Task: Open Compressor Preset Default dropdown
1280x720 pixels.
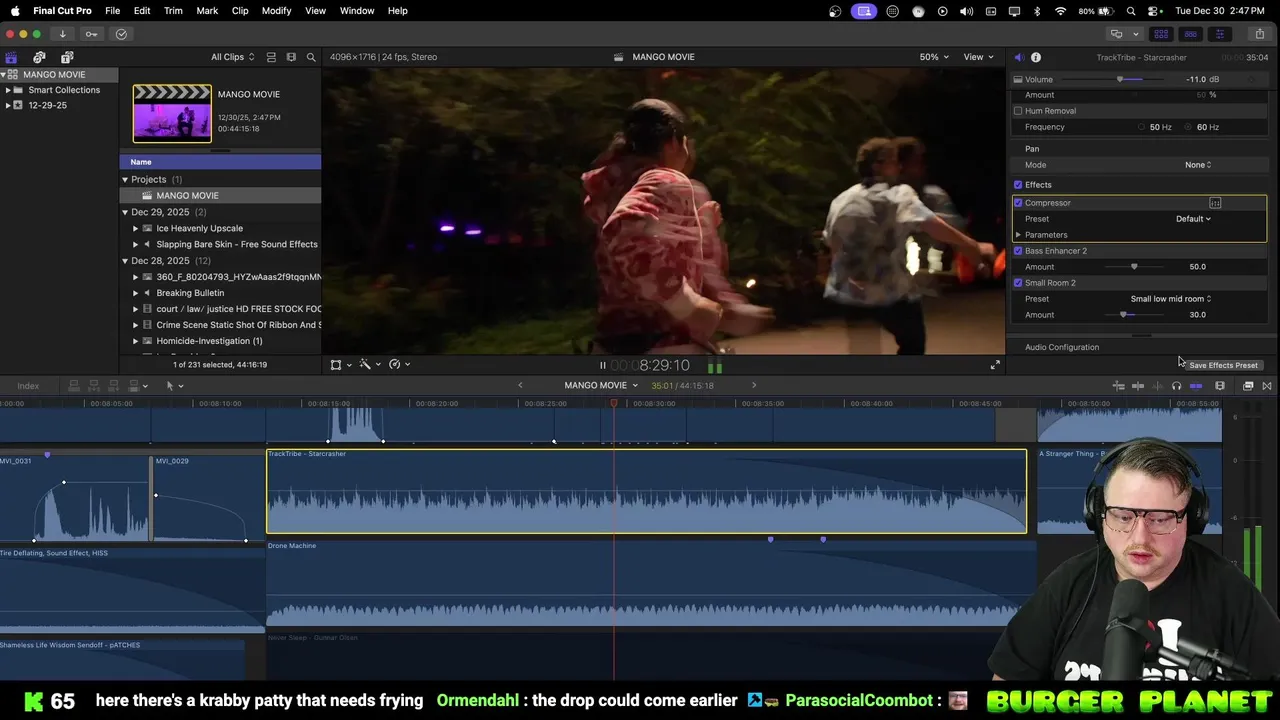Action: point(1193,219)
